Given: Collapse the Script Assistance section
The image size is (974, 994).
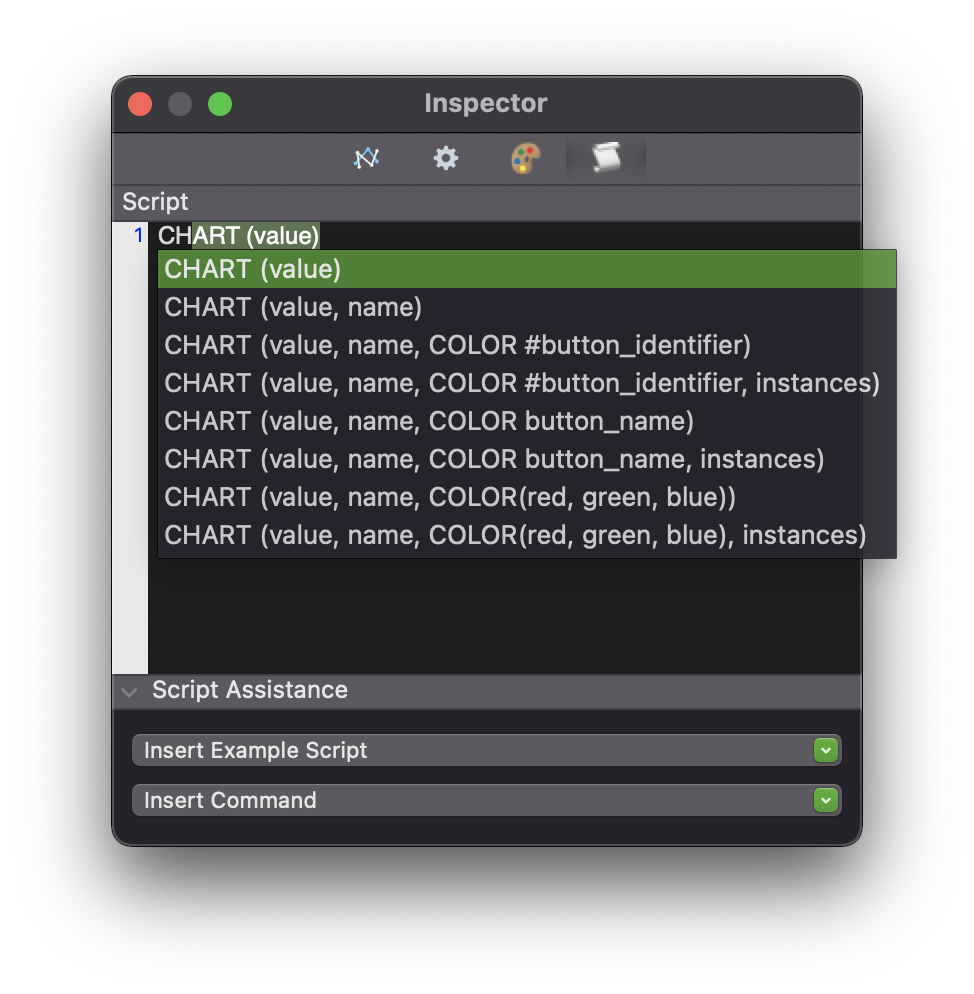Looking at the screenshot, I should 130,691.
